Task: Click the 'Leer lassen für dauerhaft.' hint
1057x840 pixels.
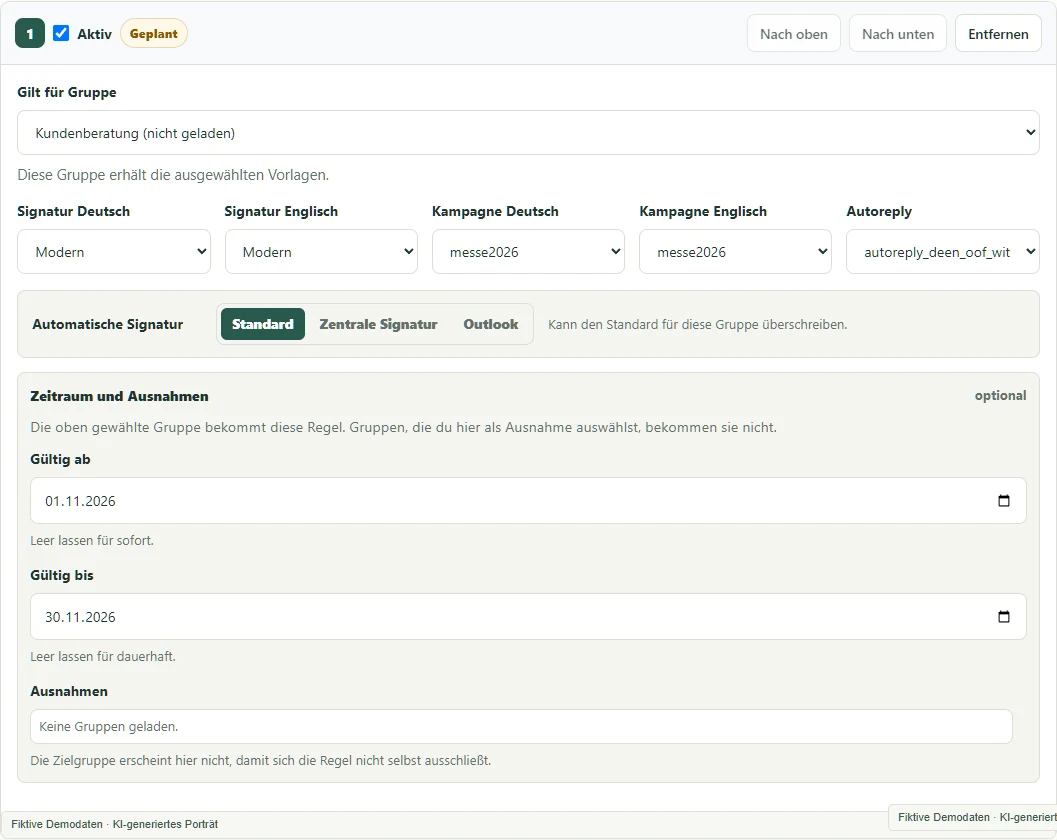Action: (x=103, y=656)
